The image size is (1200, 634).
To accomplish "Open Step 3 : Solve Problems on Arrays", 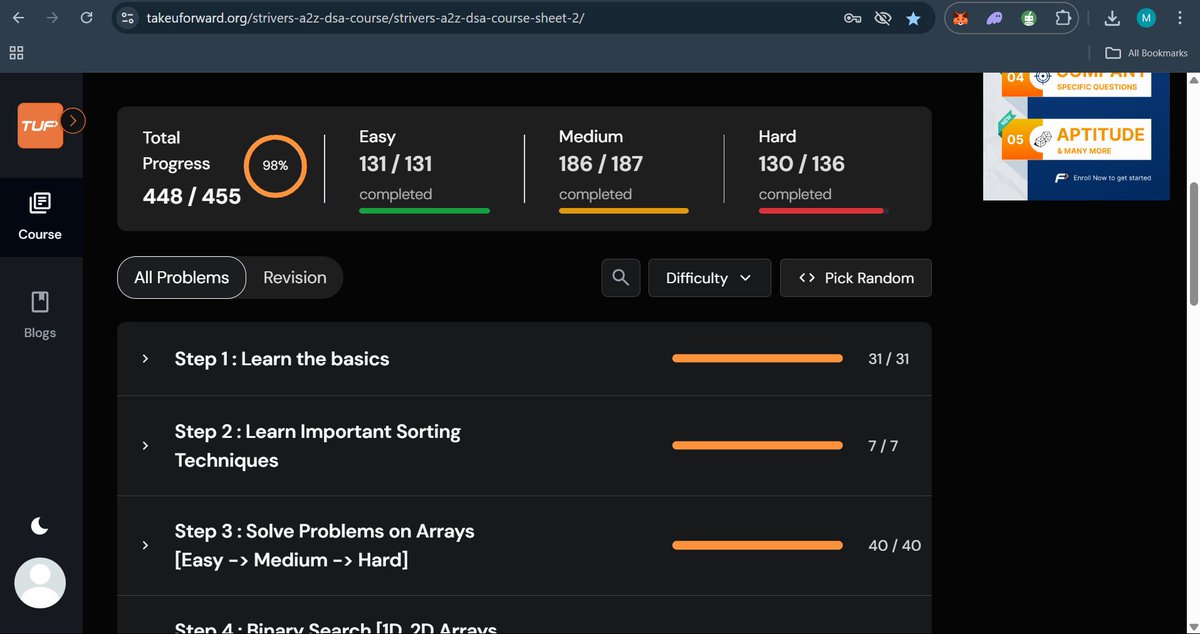I will tap(325, 545).
